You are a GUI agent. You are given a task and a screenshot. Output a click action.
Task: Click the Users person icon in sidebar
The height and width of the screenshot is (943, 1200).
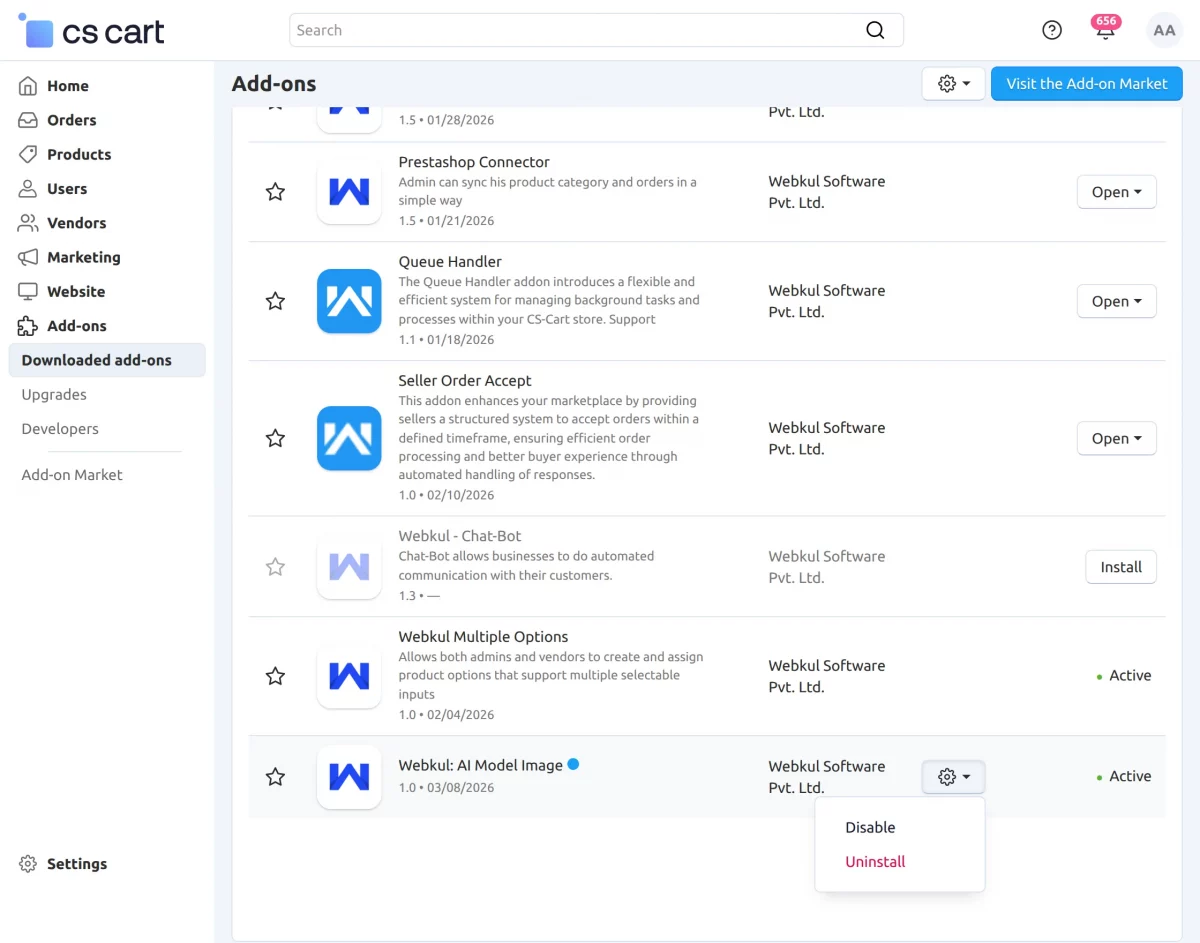(28, 188)
